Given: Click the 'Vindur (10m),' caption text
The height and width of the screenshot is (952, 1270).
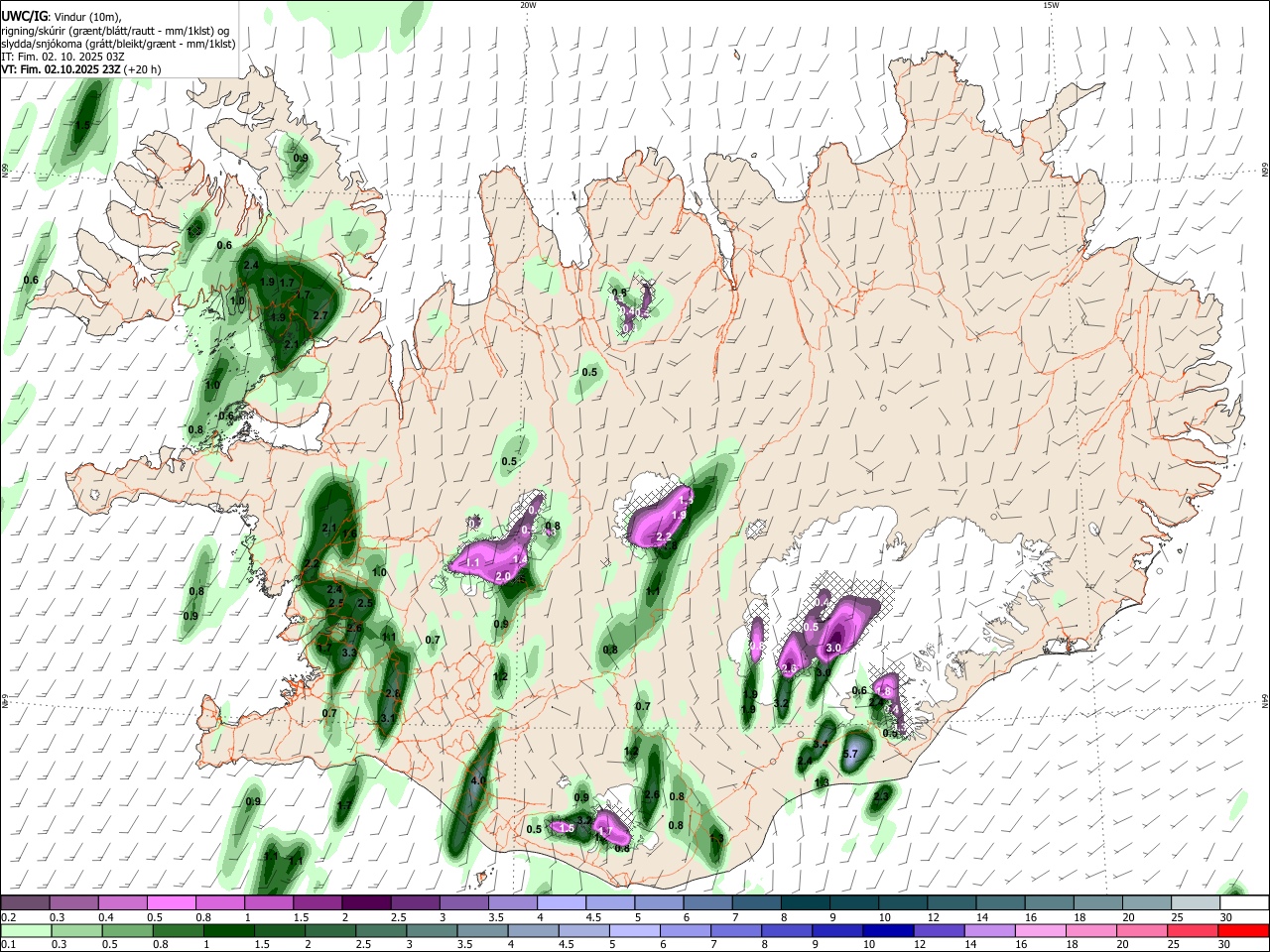Looking at the screenshot, I should pyautogui.click(x=87, y=17).
